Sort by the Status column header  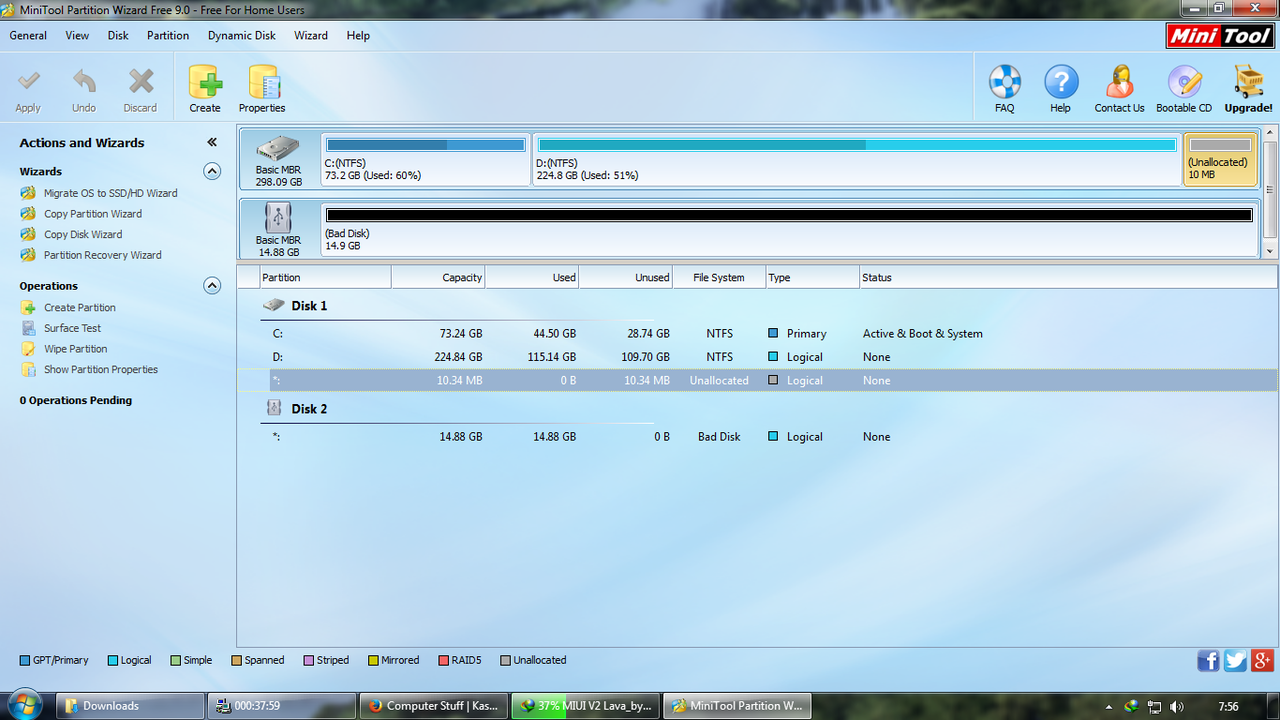point(1068,277)
